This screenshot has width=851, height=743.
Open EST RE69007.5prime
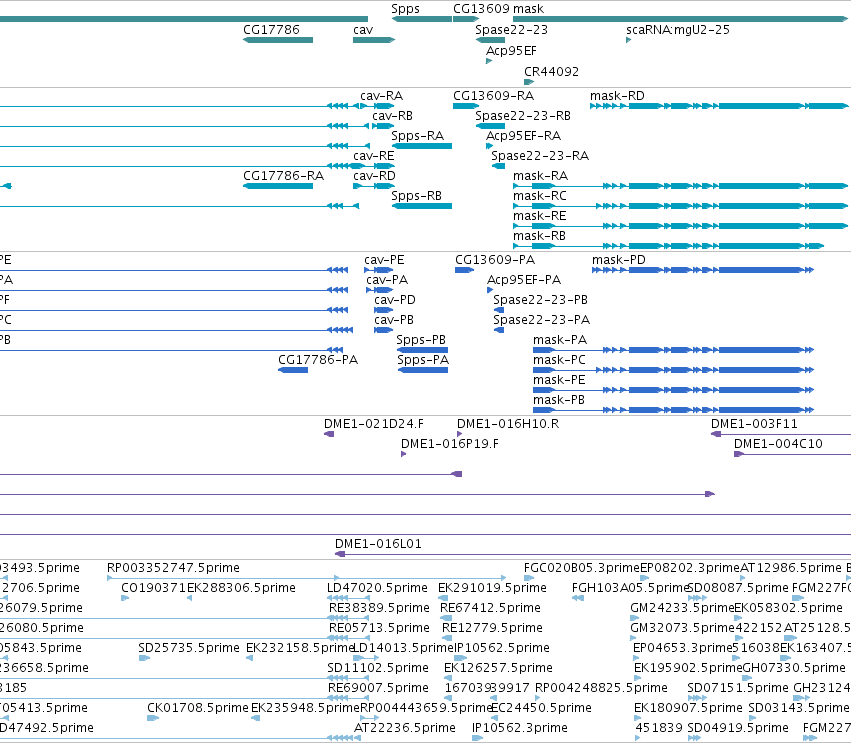[378, 688]
